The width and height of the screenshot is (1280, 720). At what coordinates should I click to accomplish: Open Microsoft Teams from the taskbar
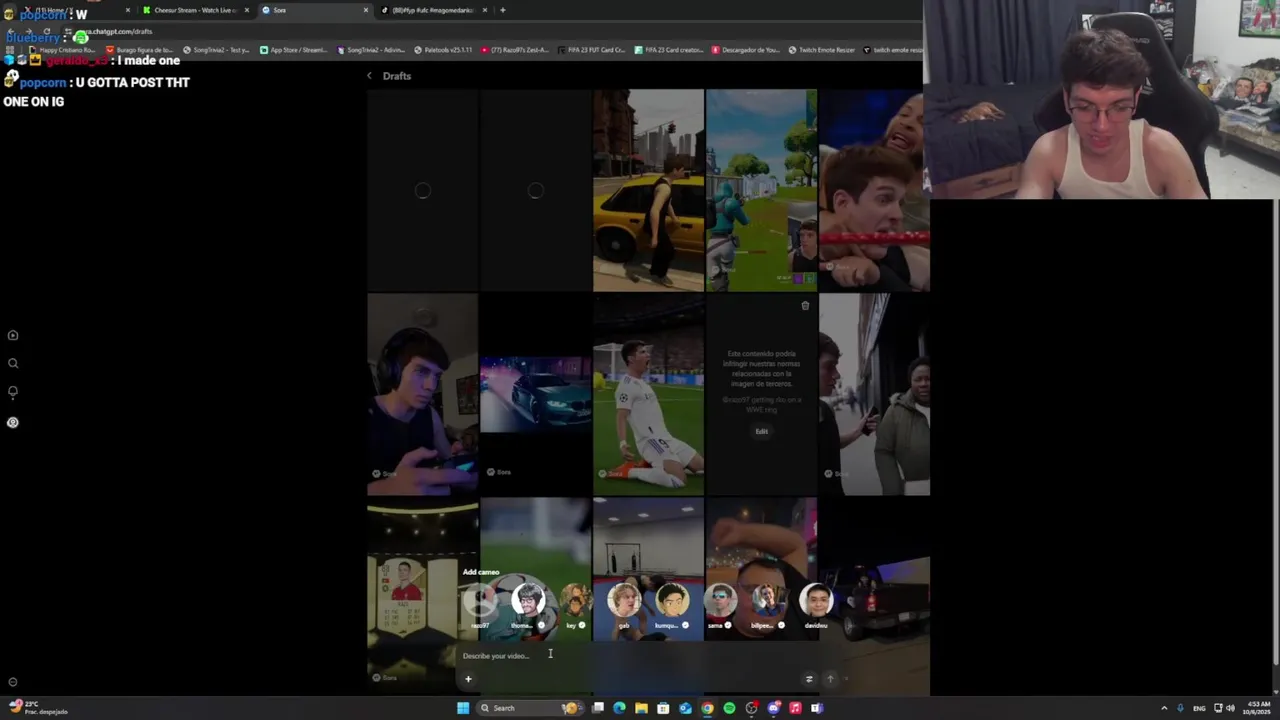point(817,708)
